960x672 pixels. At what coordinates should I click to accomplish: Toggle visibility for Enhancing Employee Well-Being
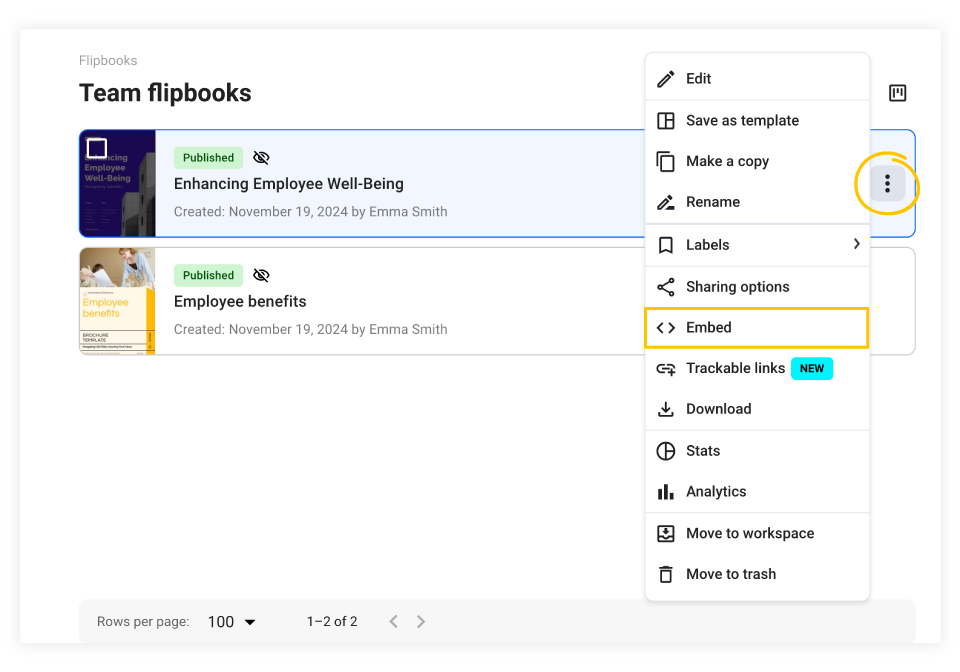click(261, 157)
